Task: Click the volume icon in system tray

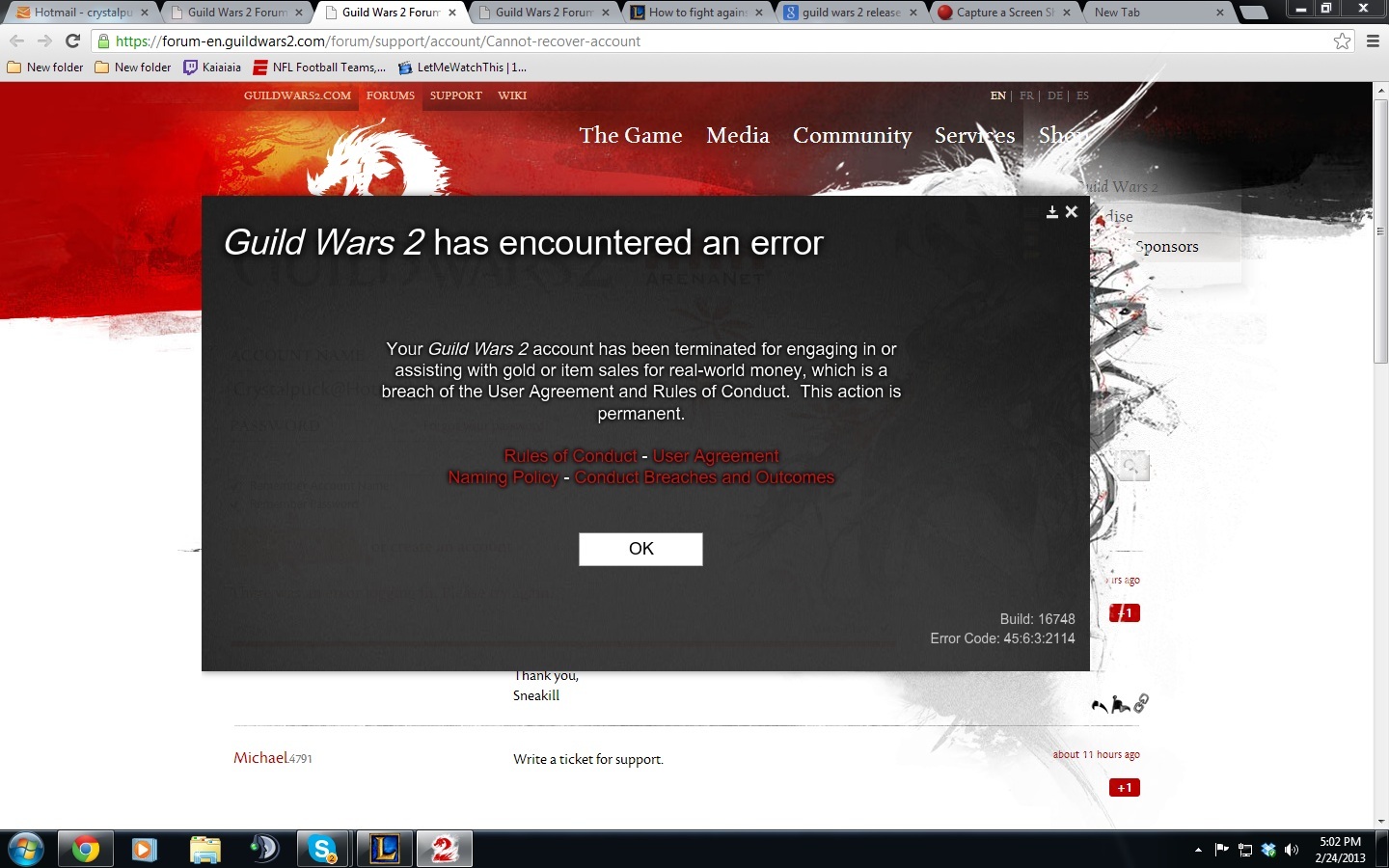Action: [x=1292, y=850]
